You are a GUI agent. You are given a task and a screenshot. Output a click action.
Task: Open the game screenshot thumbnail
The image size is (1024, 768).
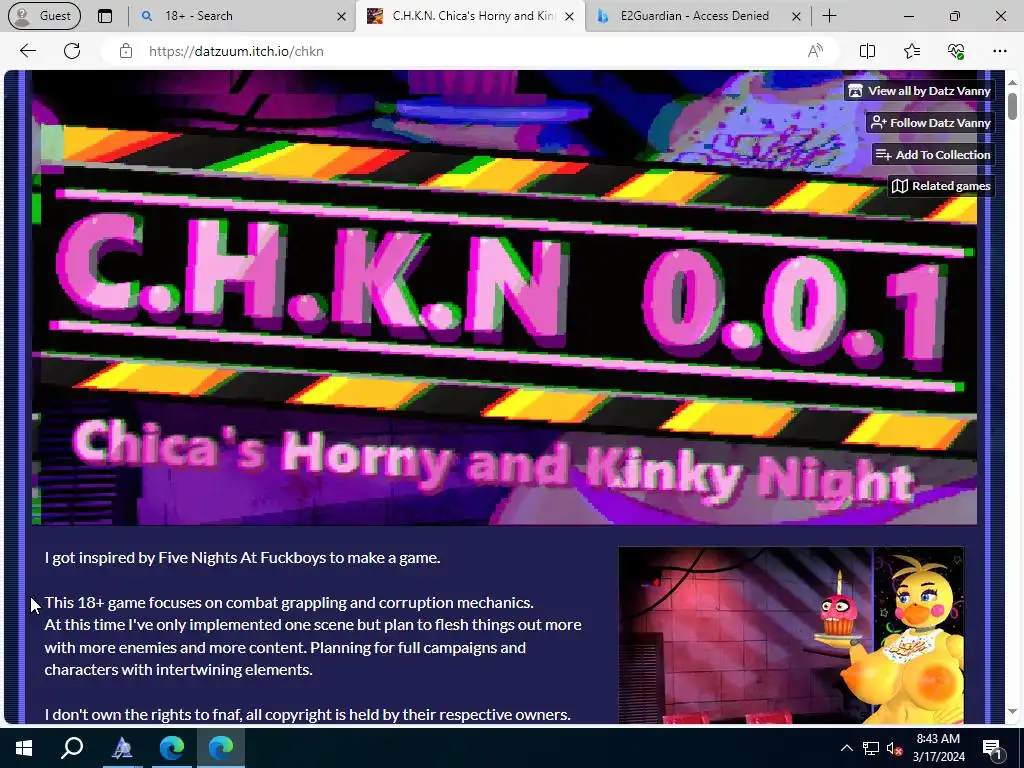[791, 635]
